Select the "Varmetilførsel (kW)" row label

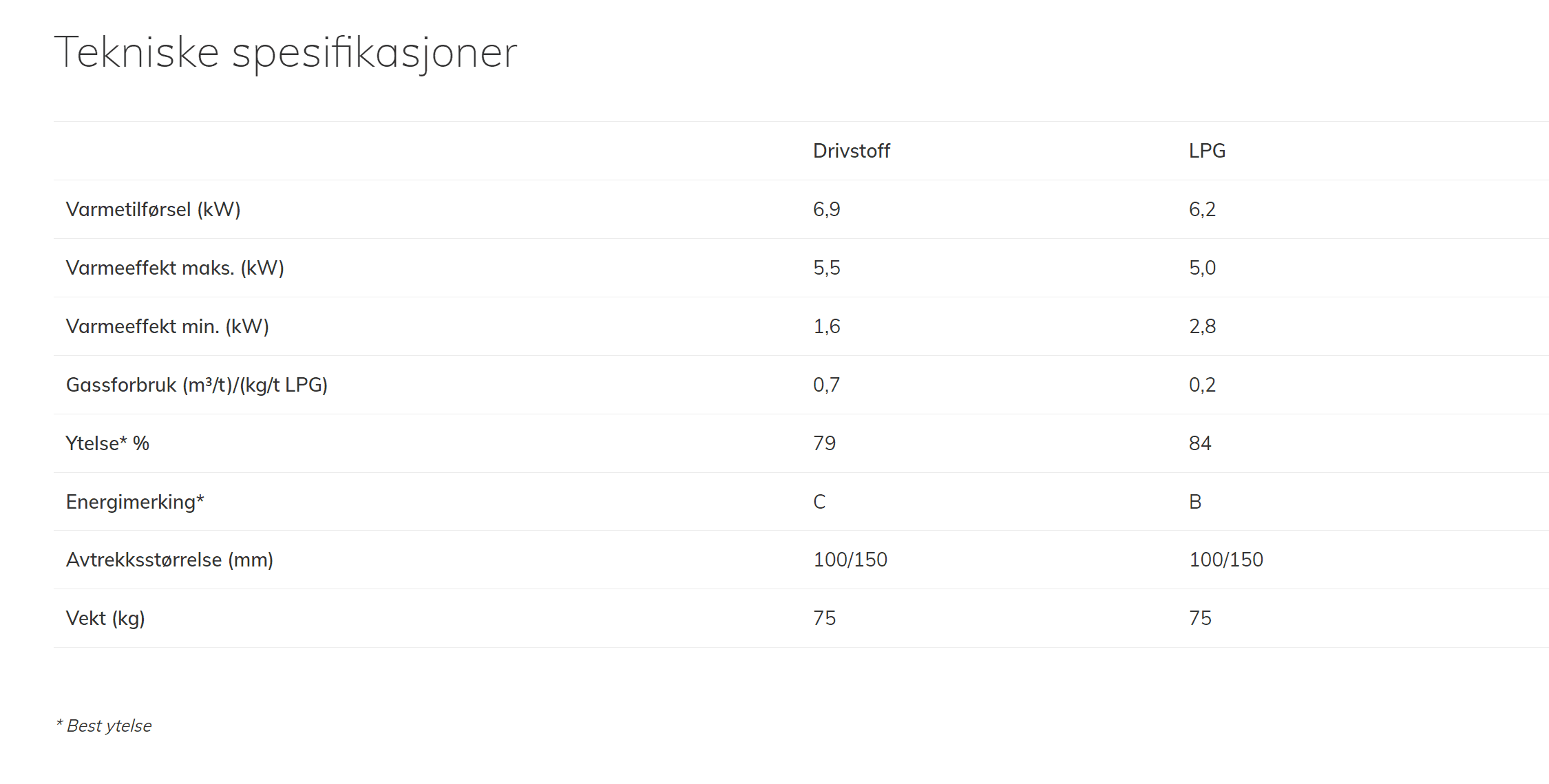click(153, 209)
